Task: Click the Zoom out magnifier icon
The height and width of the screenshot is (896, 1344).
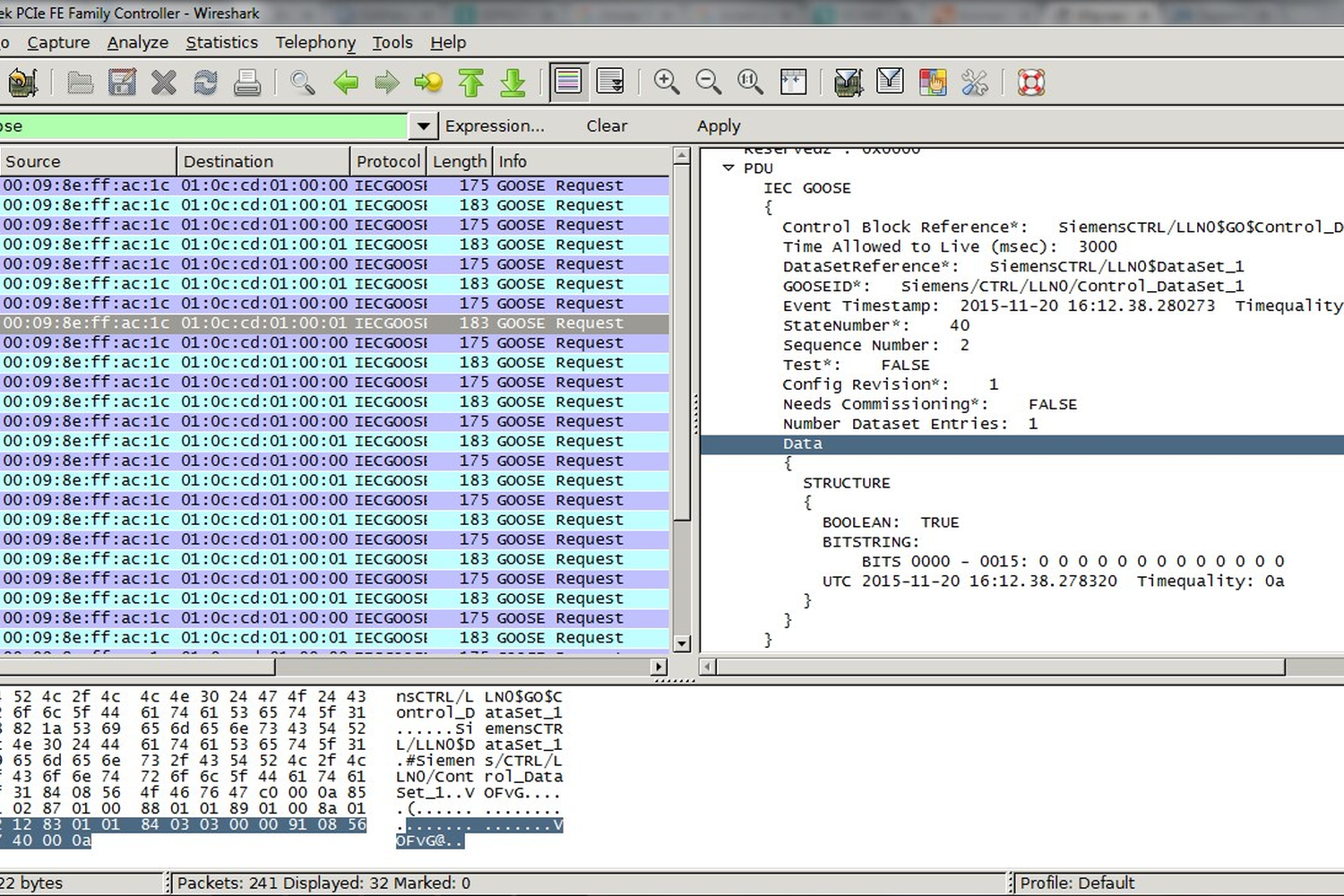Action: pos(708,82)
